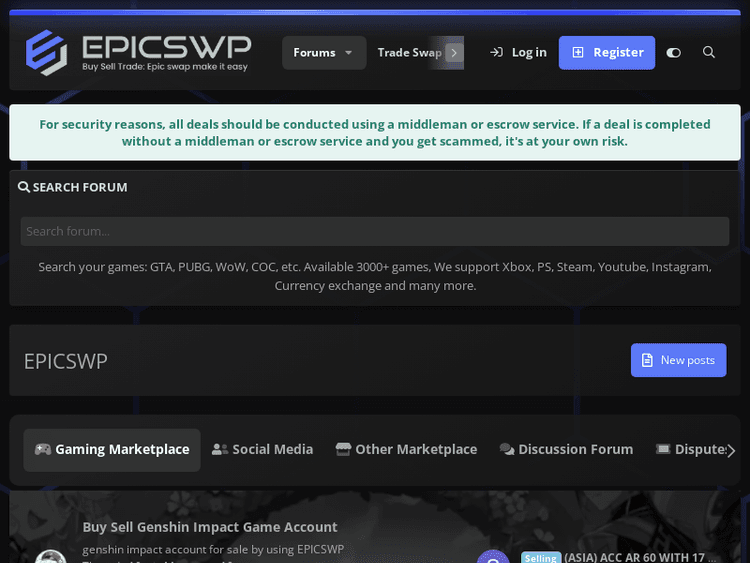750x563 pixels.
Task: Open Buy Sell Genshin Impact Game Account forum
Action: (210, 527)
